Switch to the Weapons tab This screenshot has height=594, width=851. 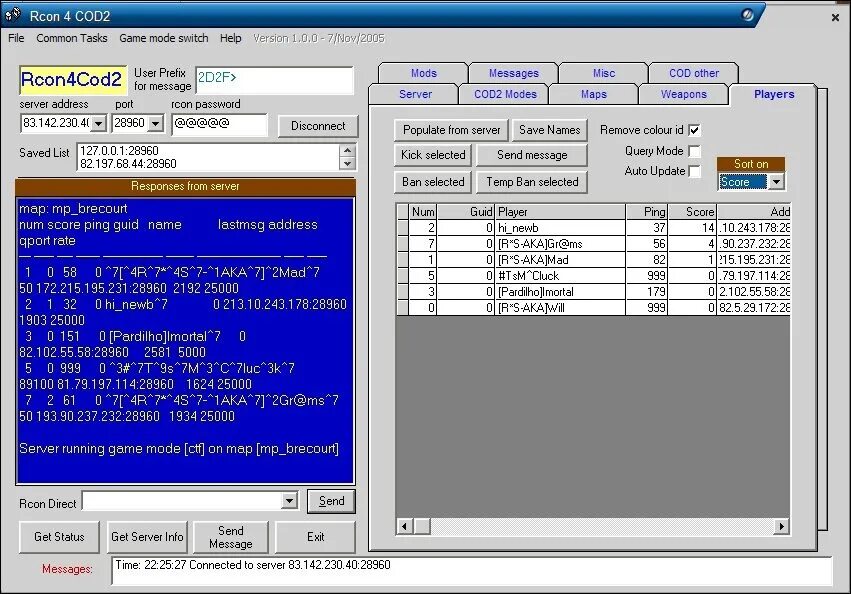(684, 94)
